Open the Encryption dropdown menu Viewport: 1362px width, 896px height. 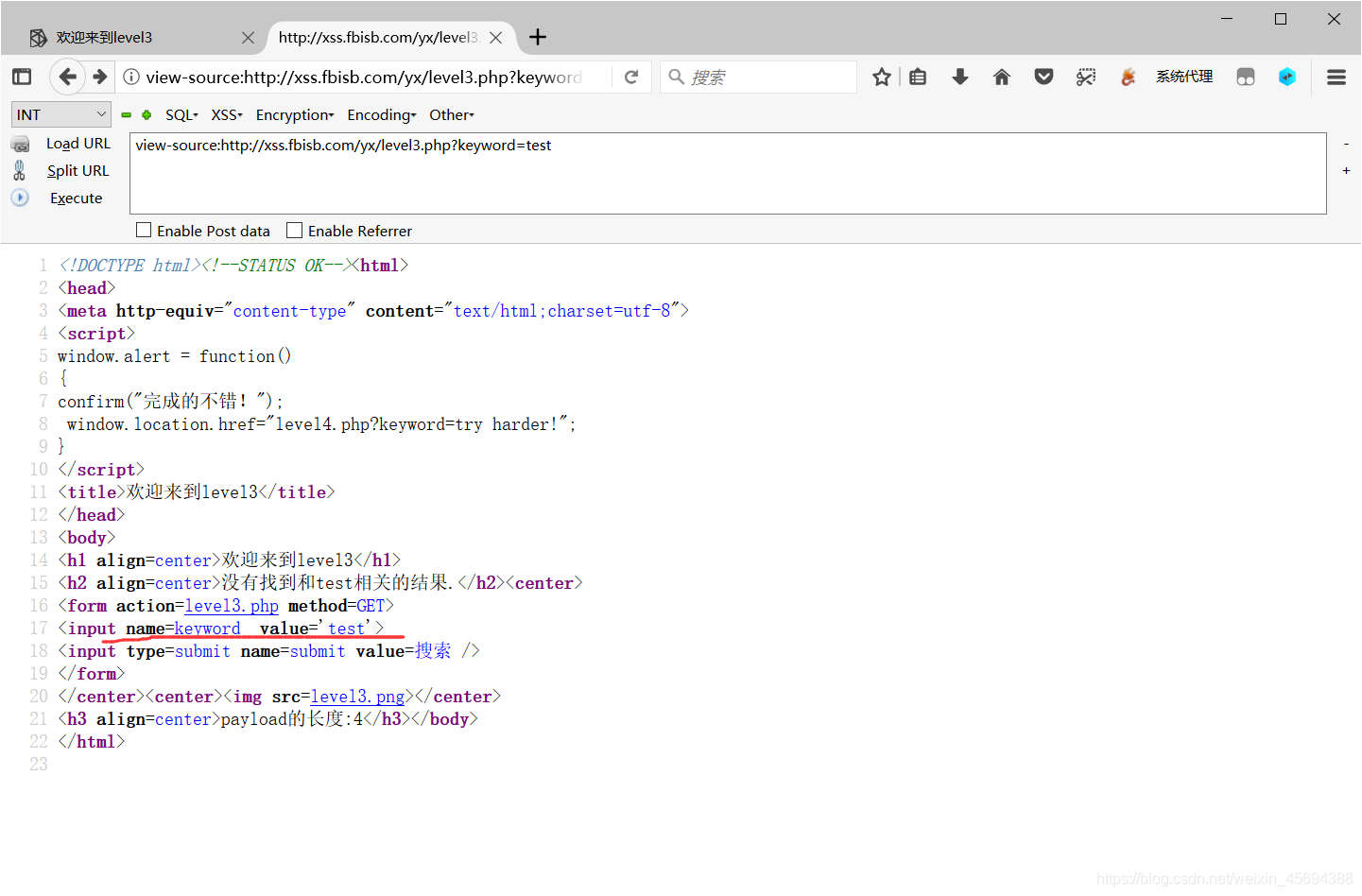(295, 114)
